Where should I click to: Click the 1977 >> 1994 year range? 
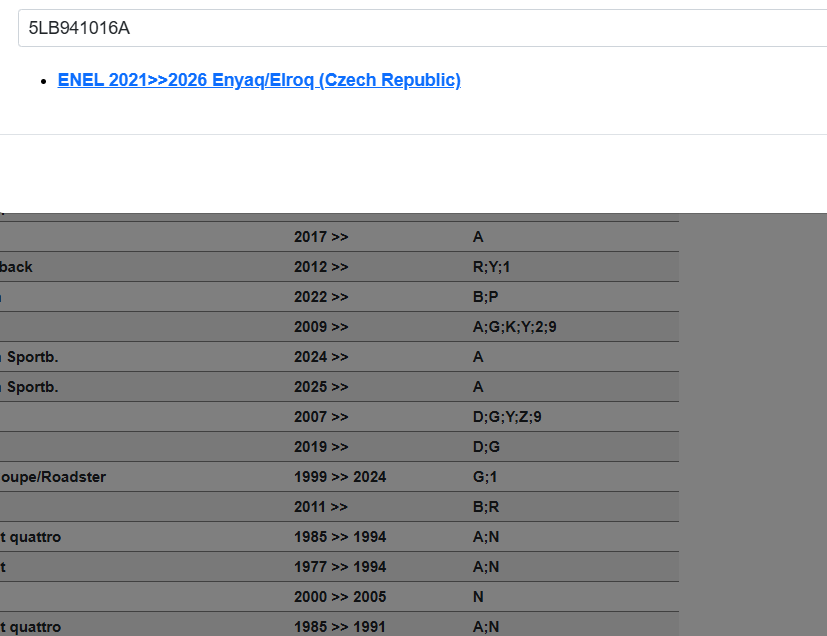click(340, 567)
